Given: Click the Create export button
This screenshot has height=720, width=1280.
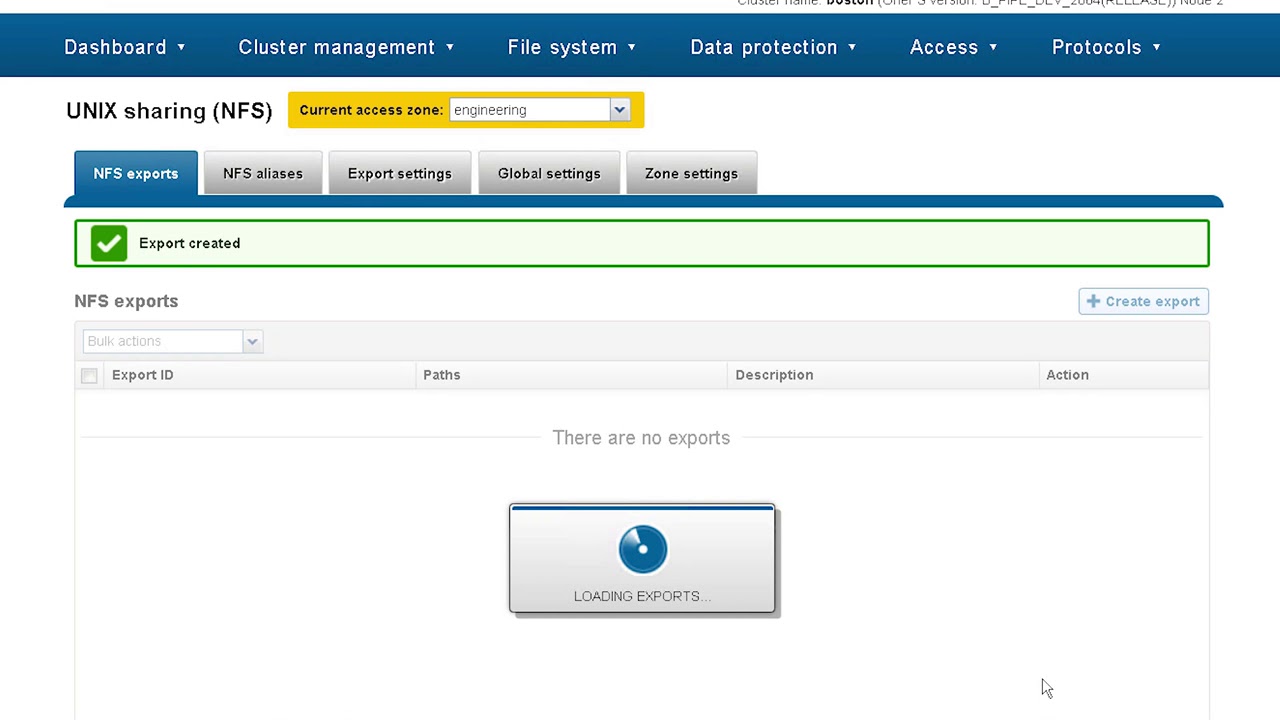Looking at the screenshot, I should 1143,301.
